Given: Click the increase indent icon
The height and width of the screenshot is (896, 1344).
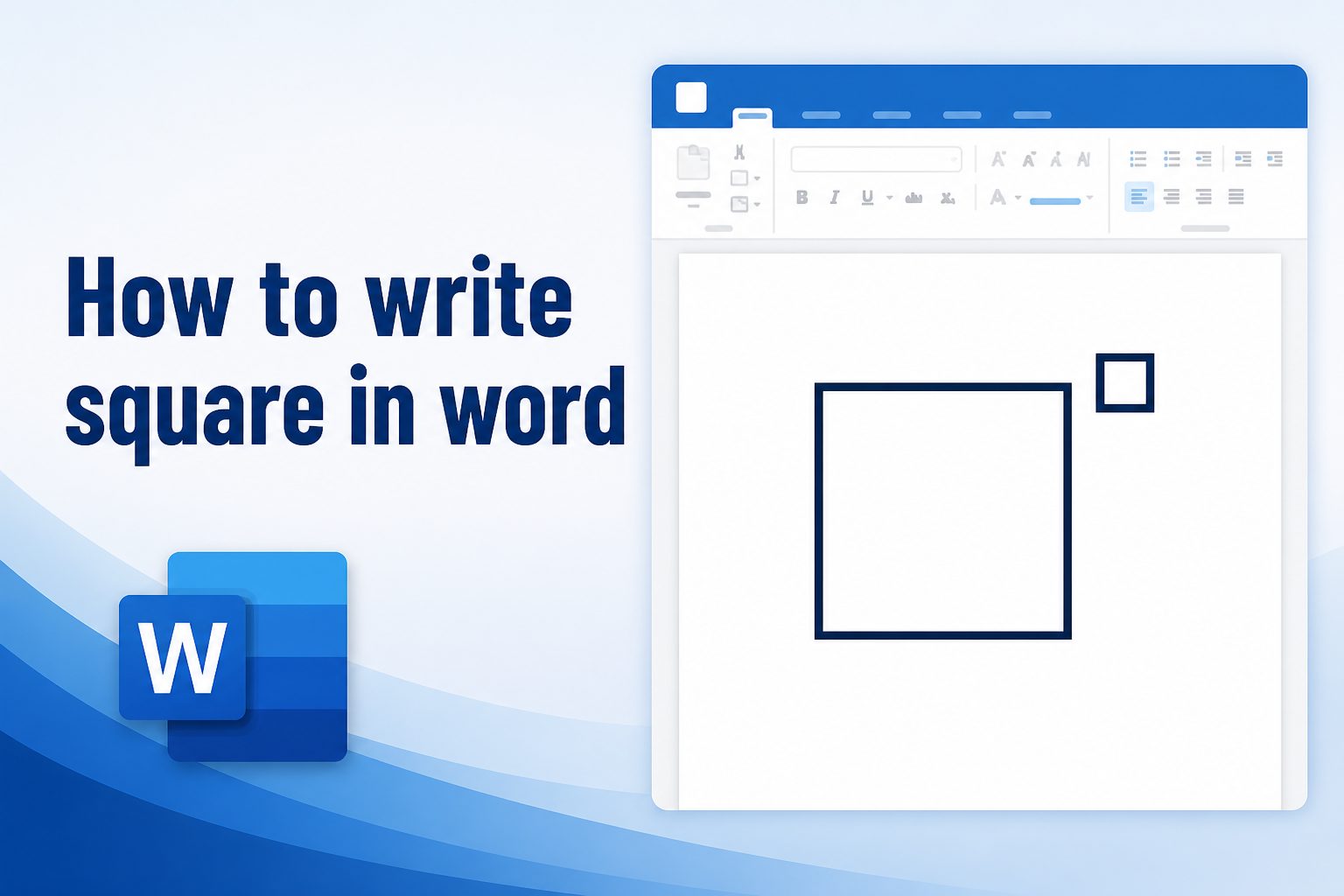Looking at the screenshot, I should (1275, 158).
